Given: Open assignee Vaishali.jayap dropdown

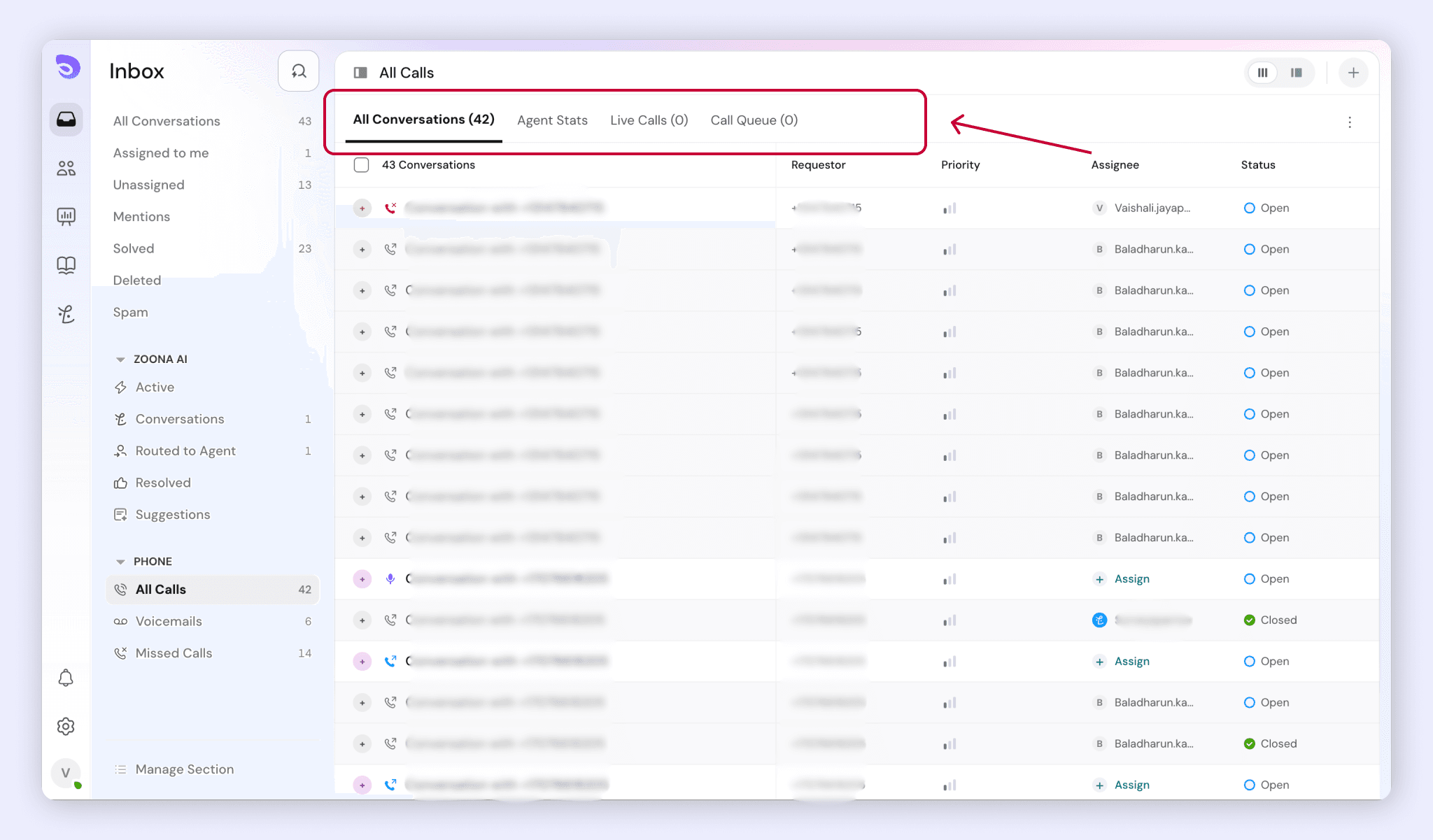Looking at the screenshot, I should point(1141,208).
